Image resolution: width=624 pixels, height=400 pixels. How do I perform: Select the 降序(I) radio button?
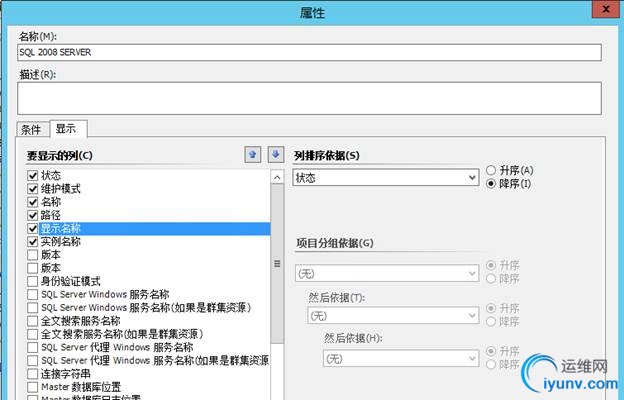[x=491, y=183]
